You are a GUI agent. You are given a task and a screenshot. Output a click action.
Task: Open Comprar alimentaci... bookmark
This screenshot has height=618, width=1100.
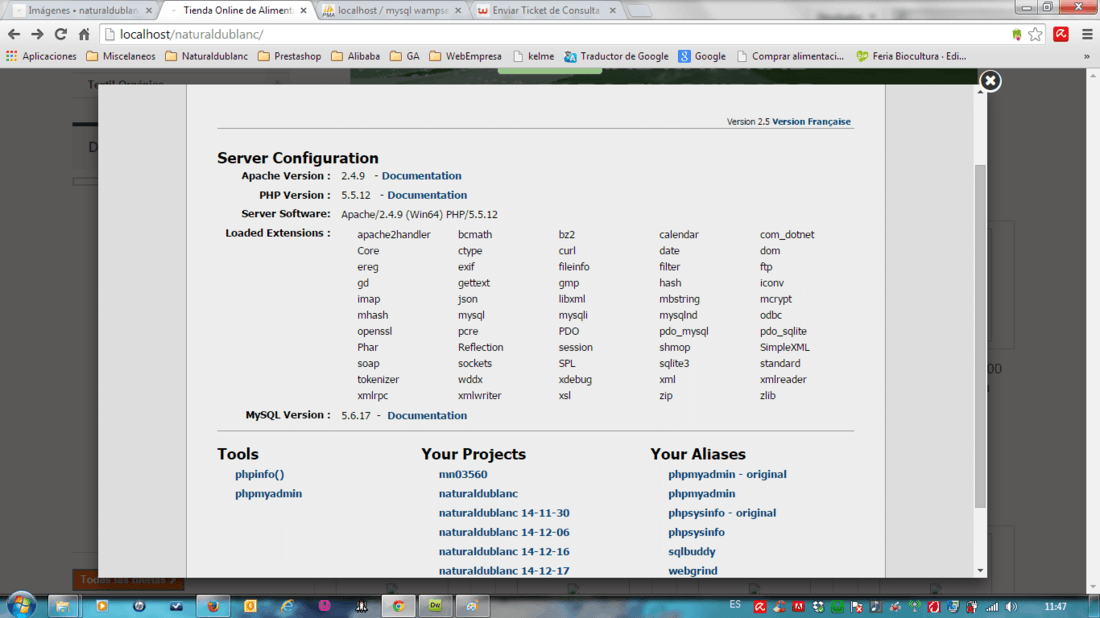pos(791,56)
